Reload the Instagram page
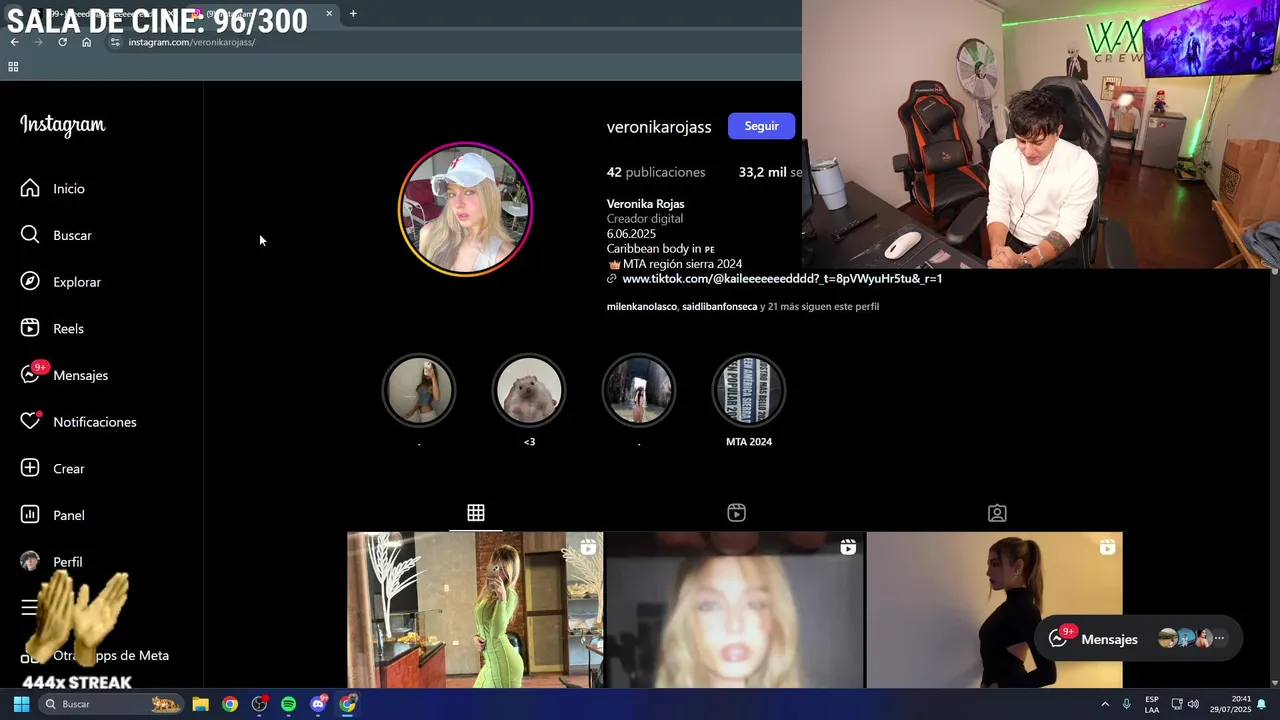This screenshot has height=720, width=1280. [62, 42]
